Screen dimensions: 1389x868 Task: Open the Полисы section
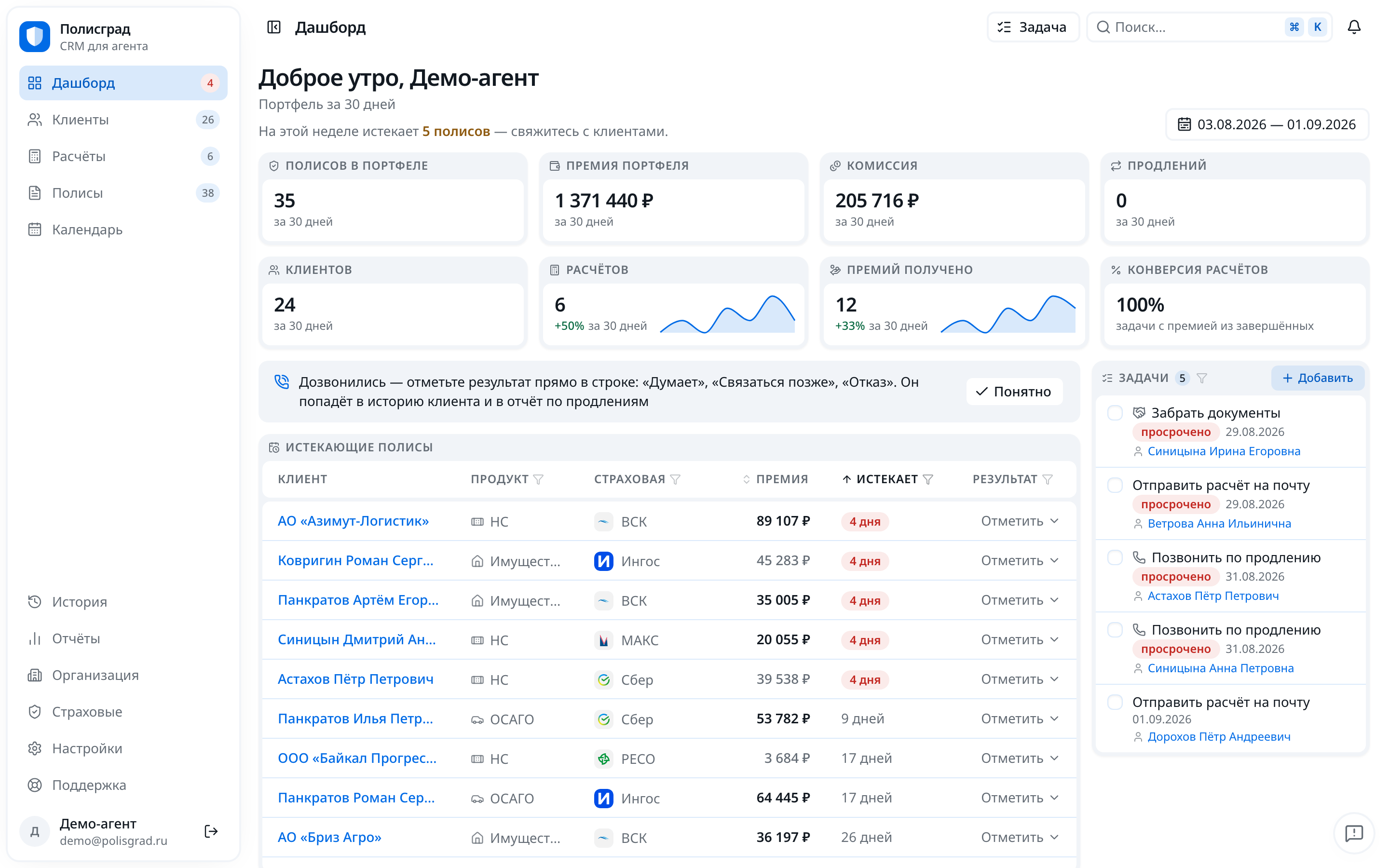tap(123, 193)
